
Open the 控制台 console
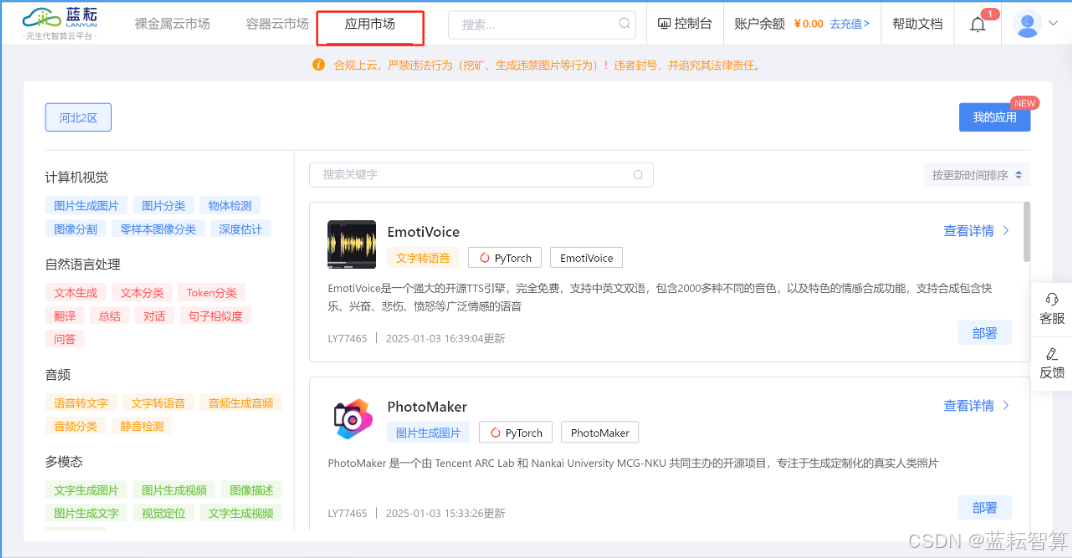[x=684, y=24]
